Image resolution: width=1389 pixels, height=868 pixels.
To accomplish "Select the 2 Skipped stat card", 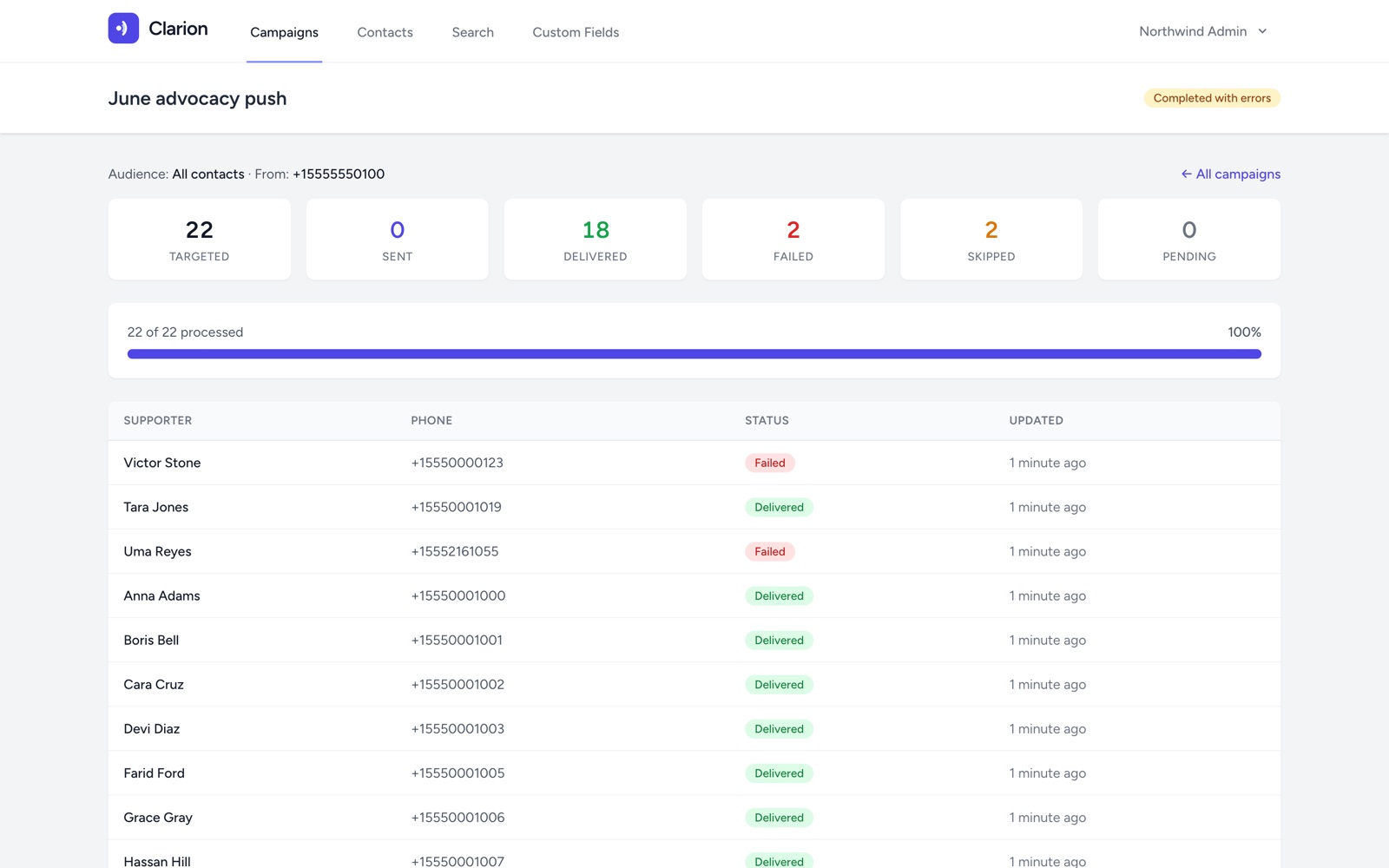I will click(x=991, y=240).
